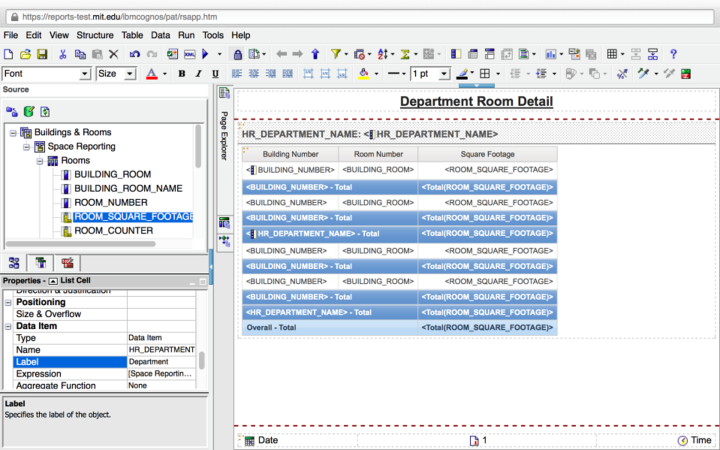Collapse the Buildings & Rooms tree node

coord(13,132)
